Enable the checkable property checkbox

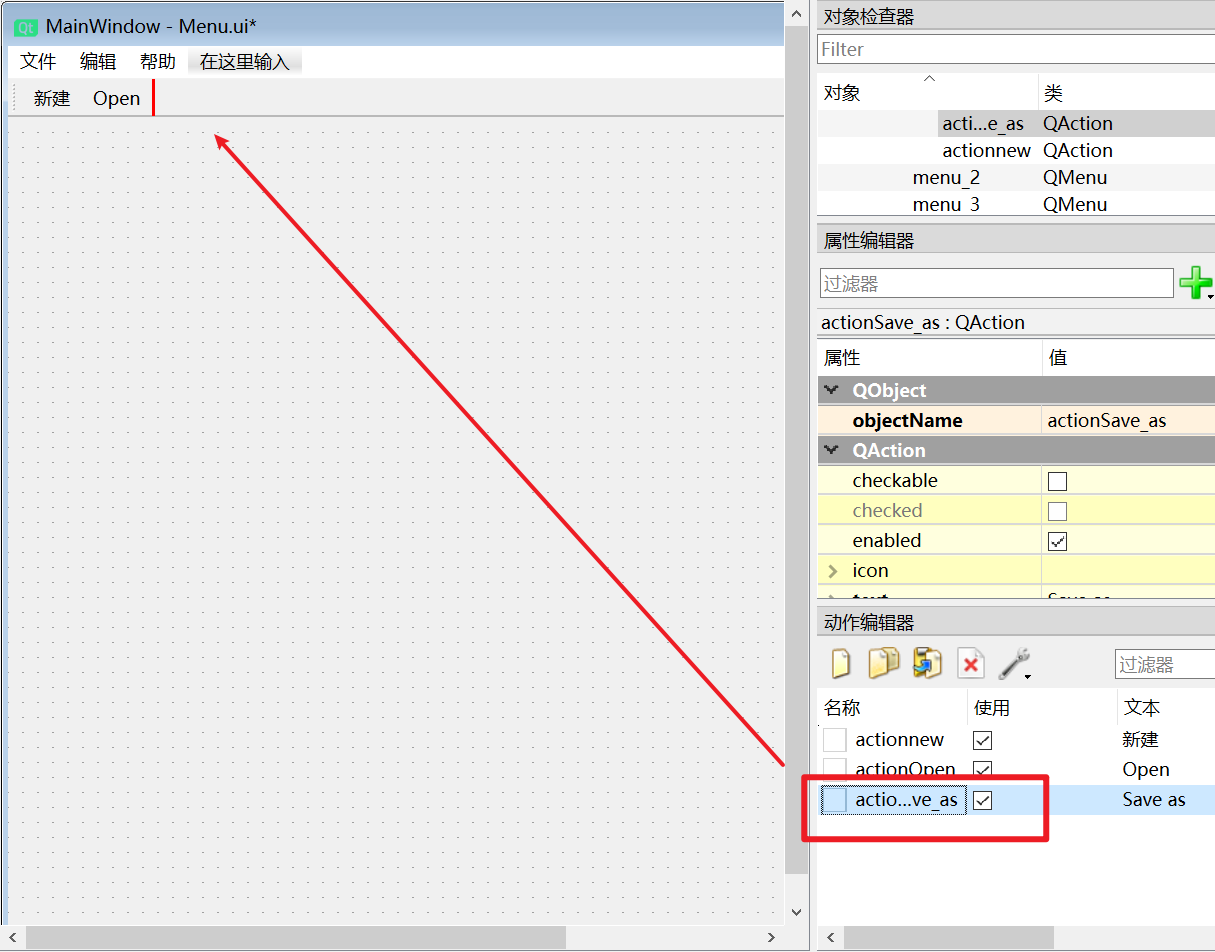(1057, 481)
